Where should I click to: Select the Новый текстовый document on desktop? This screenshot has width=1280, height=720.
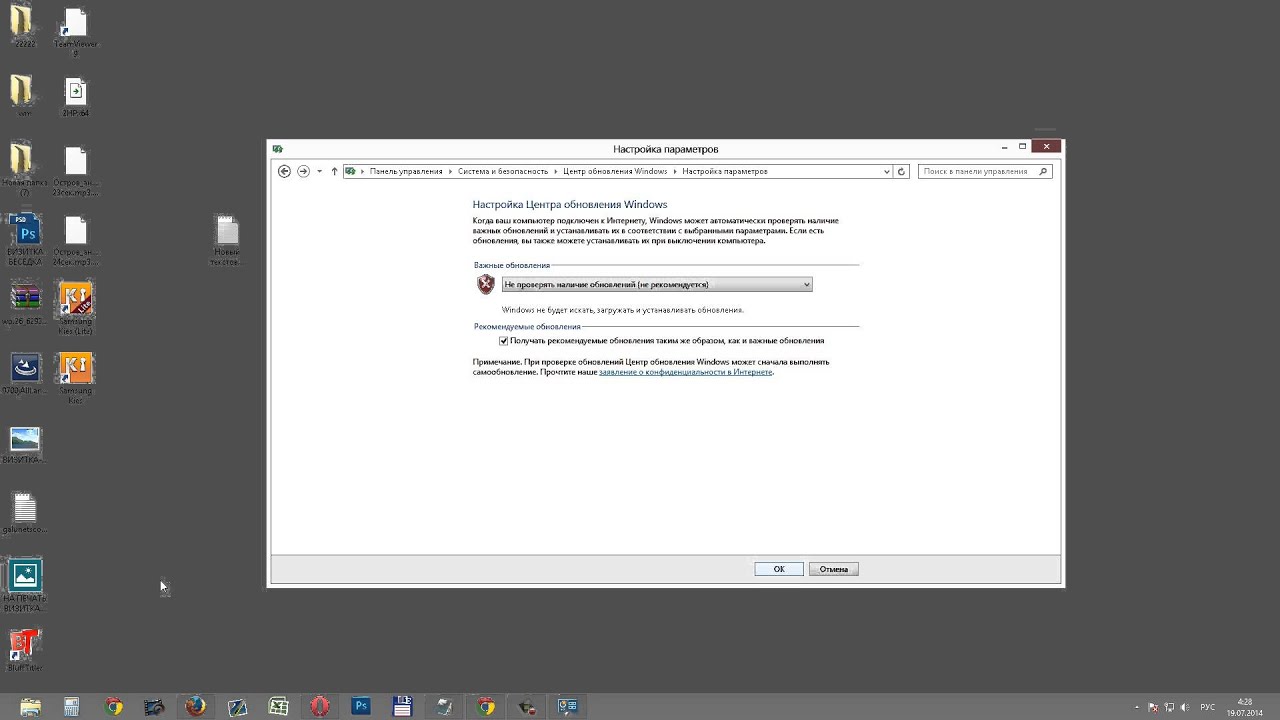click(227, 241)
